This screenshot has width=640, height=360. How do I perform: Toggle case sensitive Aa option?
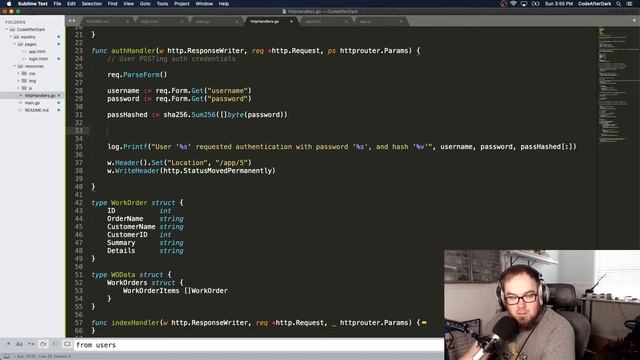tap(19, 344)
